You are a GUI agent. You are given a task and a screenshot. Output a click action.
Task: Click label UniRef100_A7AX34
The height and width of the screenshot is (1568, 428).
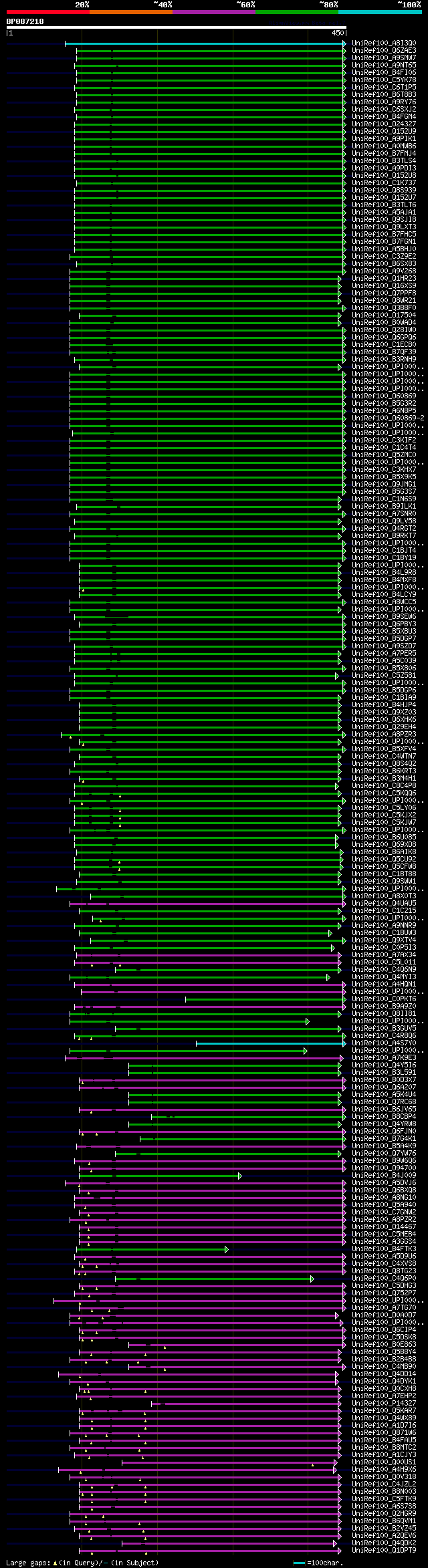tap(384, 955)
